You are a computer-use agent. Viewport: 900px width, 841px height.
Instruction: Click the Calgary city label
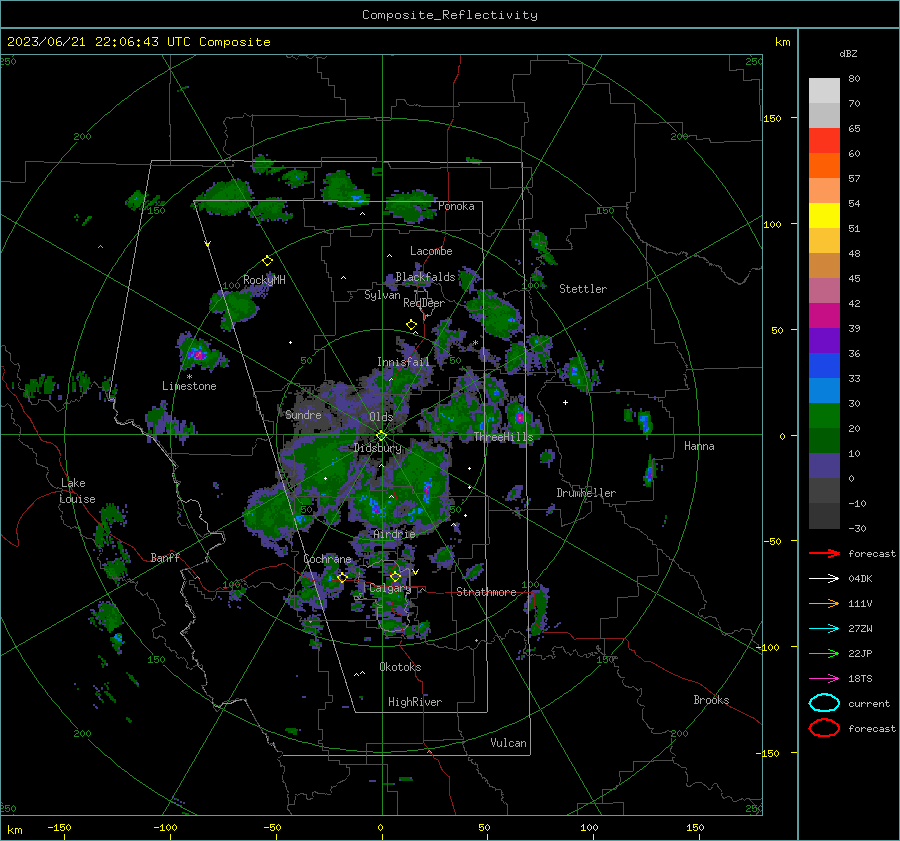(x=390, y=588)
